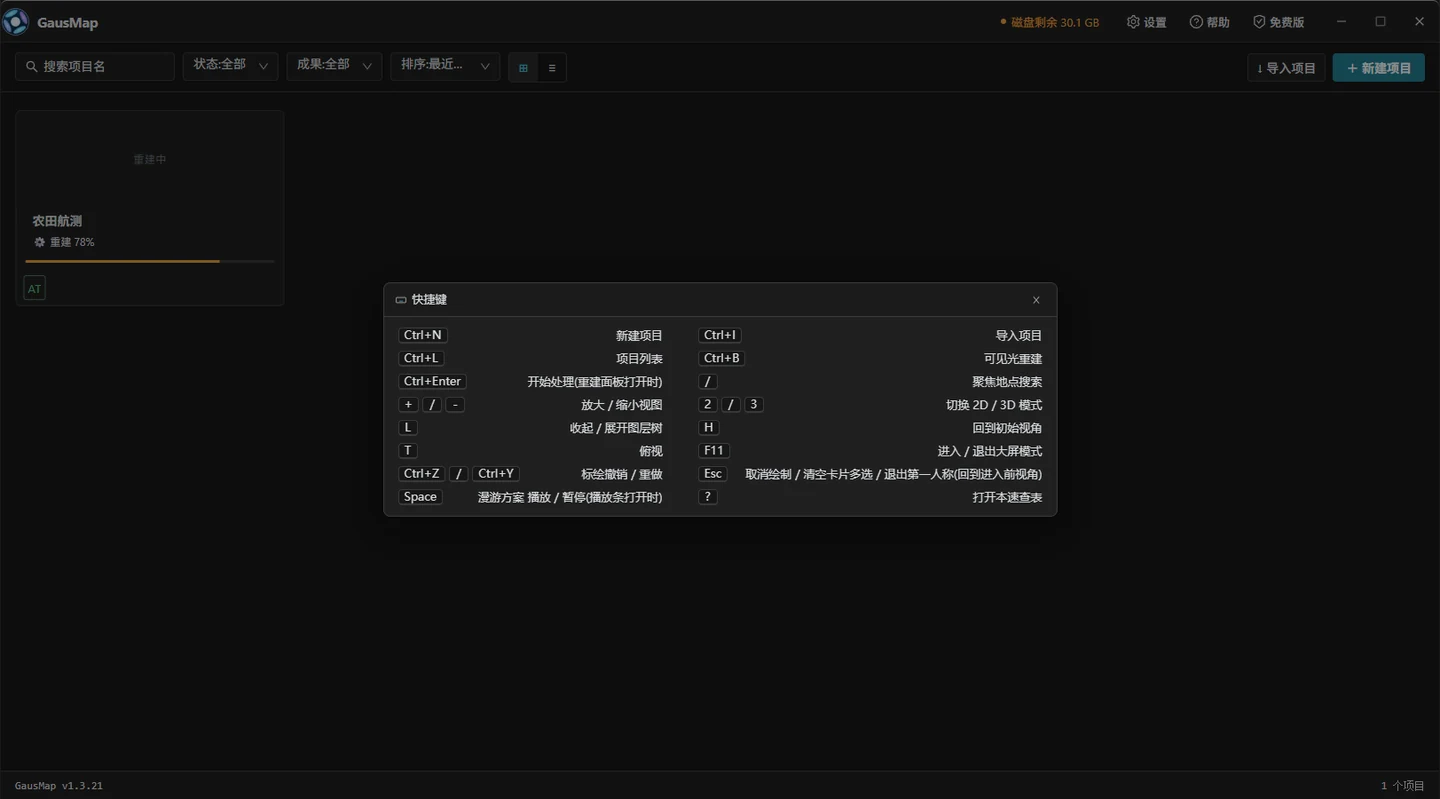
Task: Click the GausMap logo icon
Action: tap(16, 22)
